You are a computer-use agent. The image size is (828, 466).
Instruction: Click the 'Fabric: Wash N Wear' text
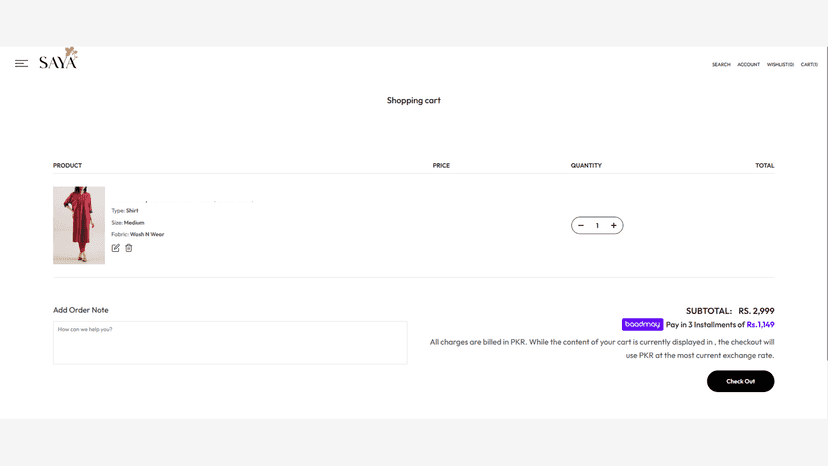click(138, 234)
